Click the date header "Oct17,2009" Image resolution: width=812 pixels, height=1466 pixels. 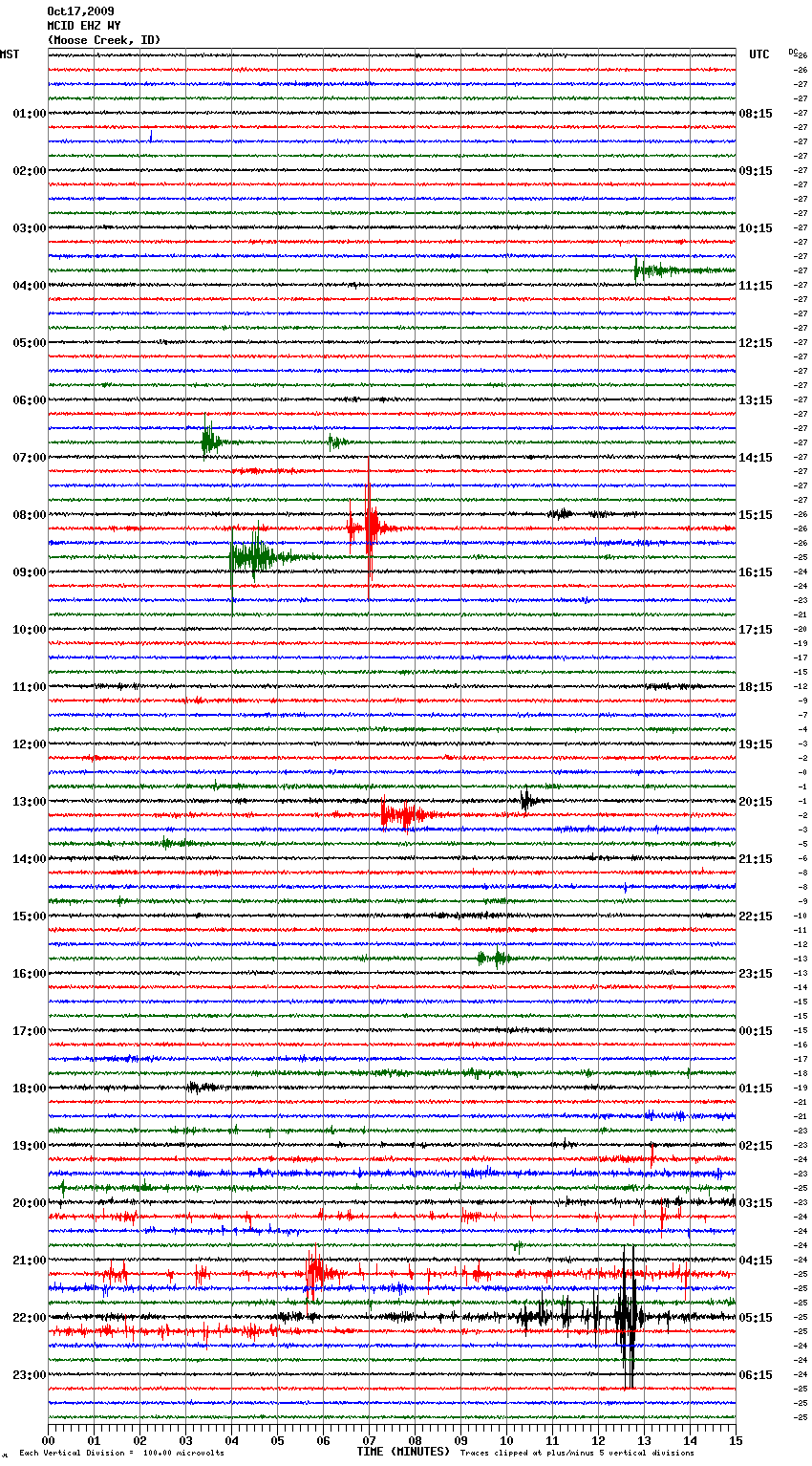pos(80,11)
